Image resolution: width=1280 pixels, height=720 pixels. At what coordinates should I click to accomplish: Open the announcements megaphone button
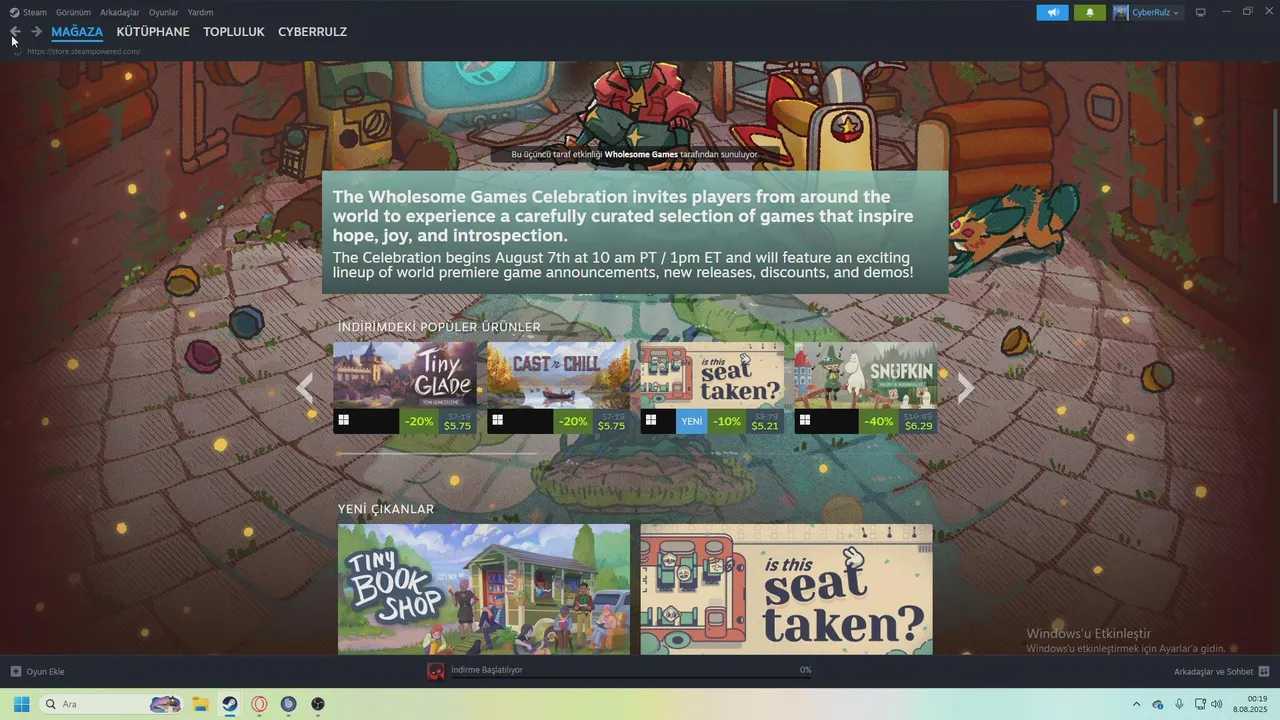pos(1052,12)
